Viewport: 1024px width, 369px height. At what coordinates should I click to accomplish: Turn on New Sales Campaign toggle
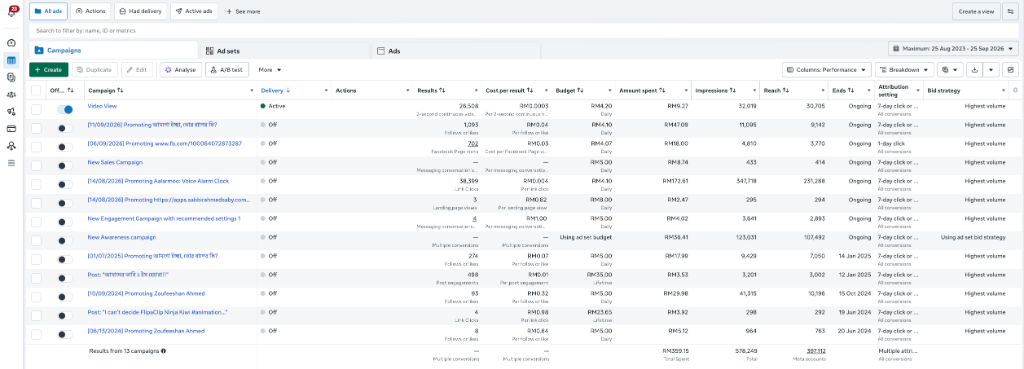coord(65,166)
